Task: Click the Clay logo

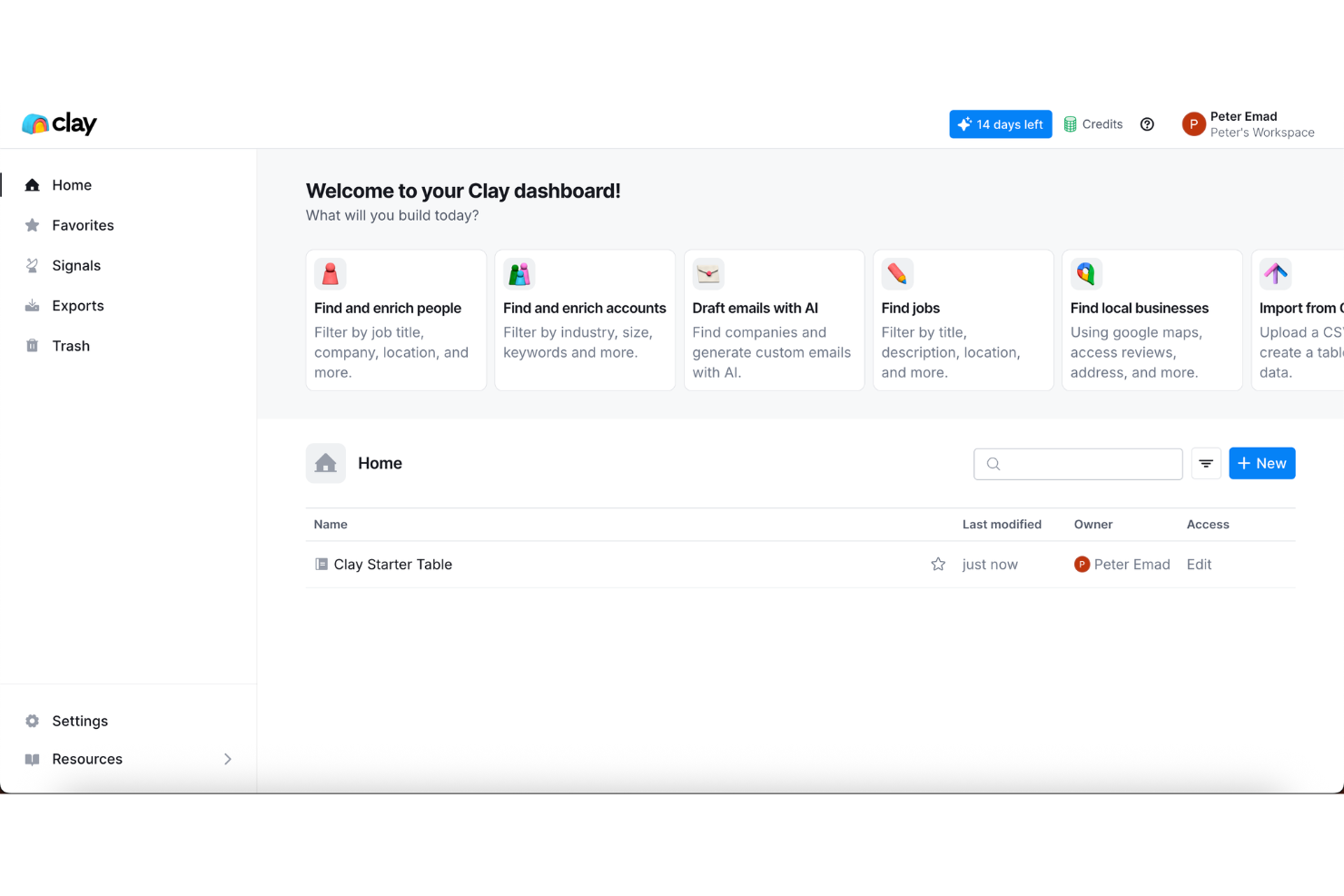Action: [59, 123]
